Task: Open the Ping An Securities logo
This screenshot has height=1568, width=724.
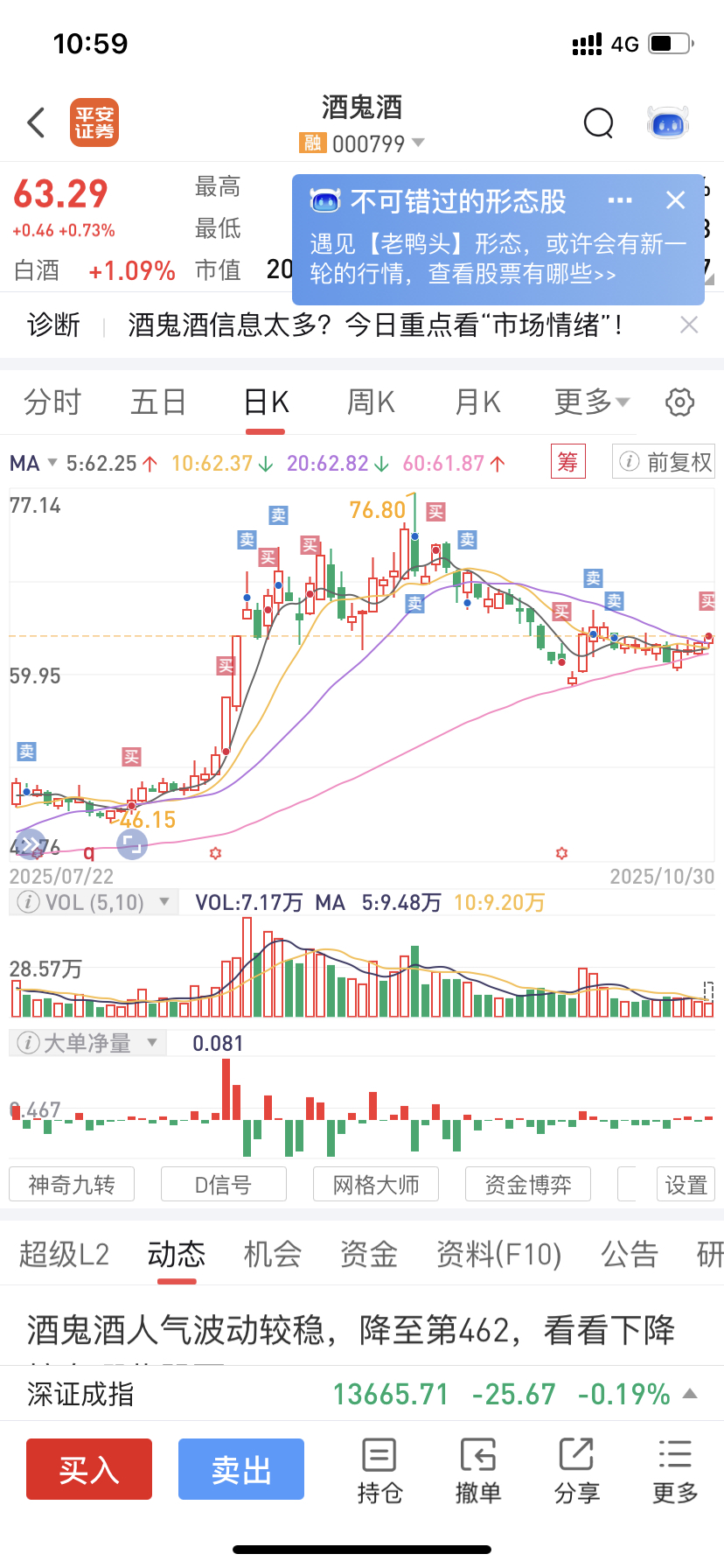Action: [94, 122]
